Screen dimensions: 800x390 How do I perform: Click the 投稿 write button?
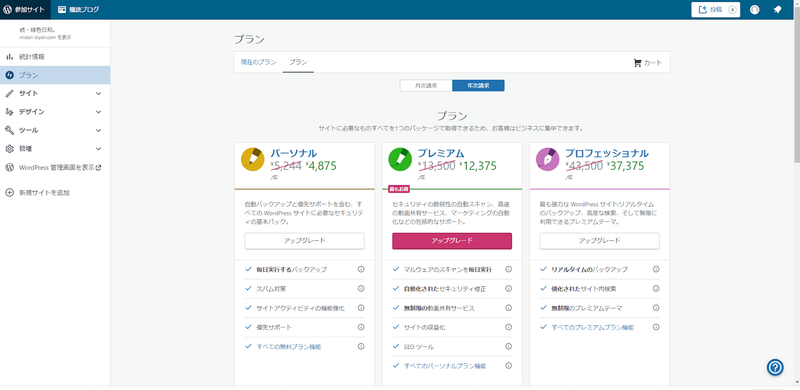[715, 9]
